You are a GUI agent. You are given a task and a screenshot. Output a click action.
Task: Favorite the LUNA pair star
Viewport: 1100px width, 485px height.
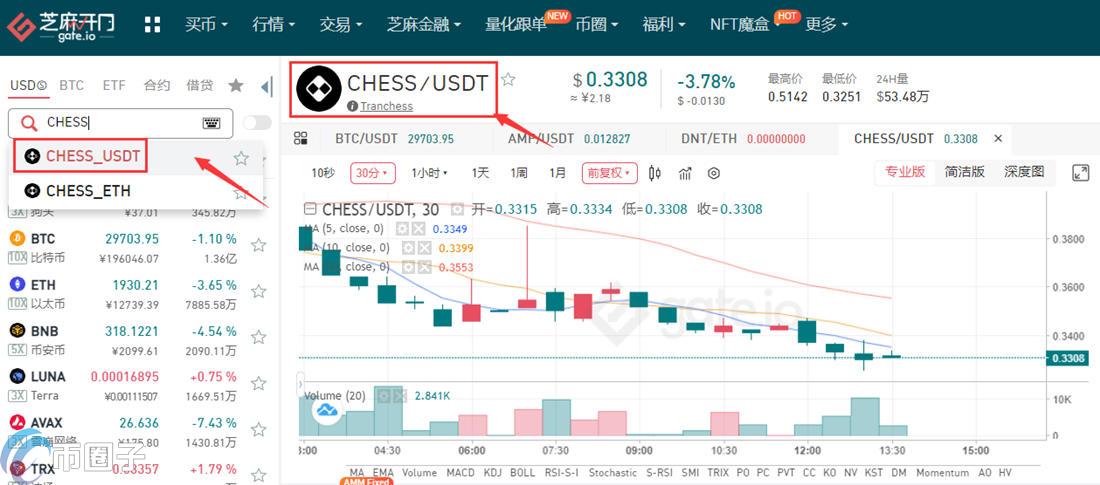pos(258,383)
